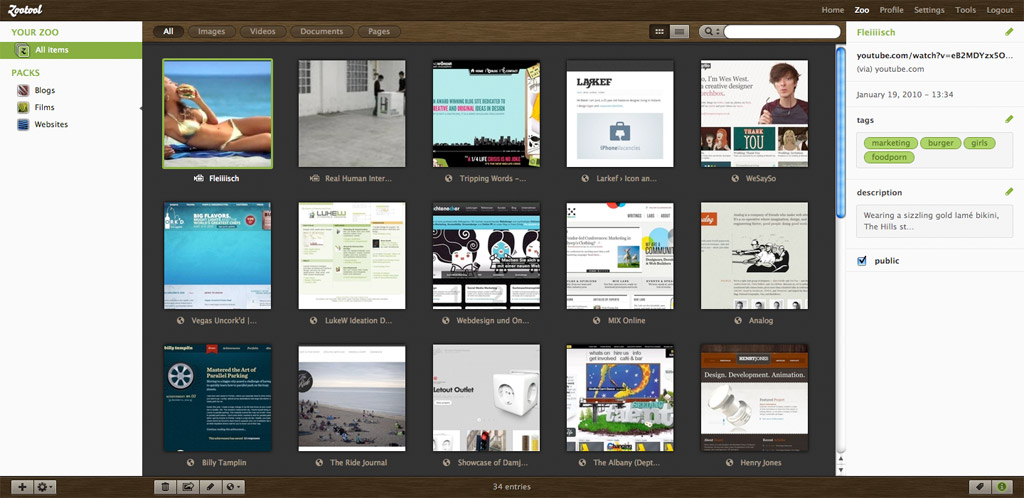Click the move-to-pack folder icon in bottom toolbar
Screen dimensions: 1024x498
pos(187,487)
